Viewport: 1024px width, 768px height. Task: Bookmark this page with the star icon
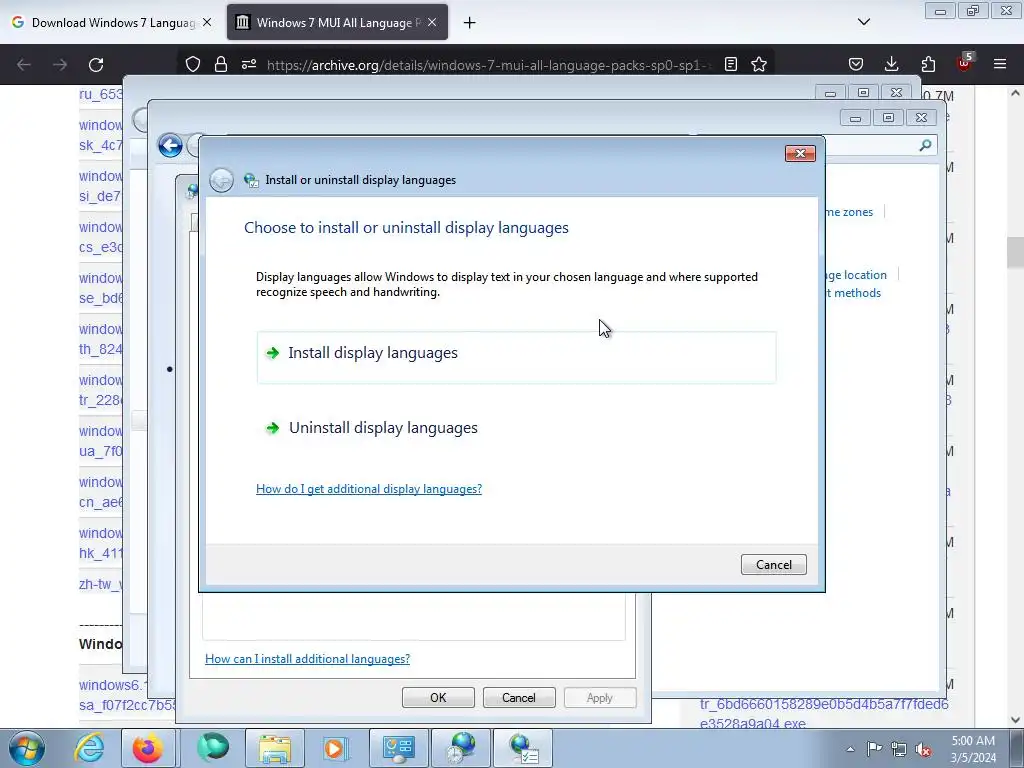tap(759, 64)
